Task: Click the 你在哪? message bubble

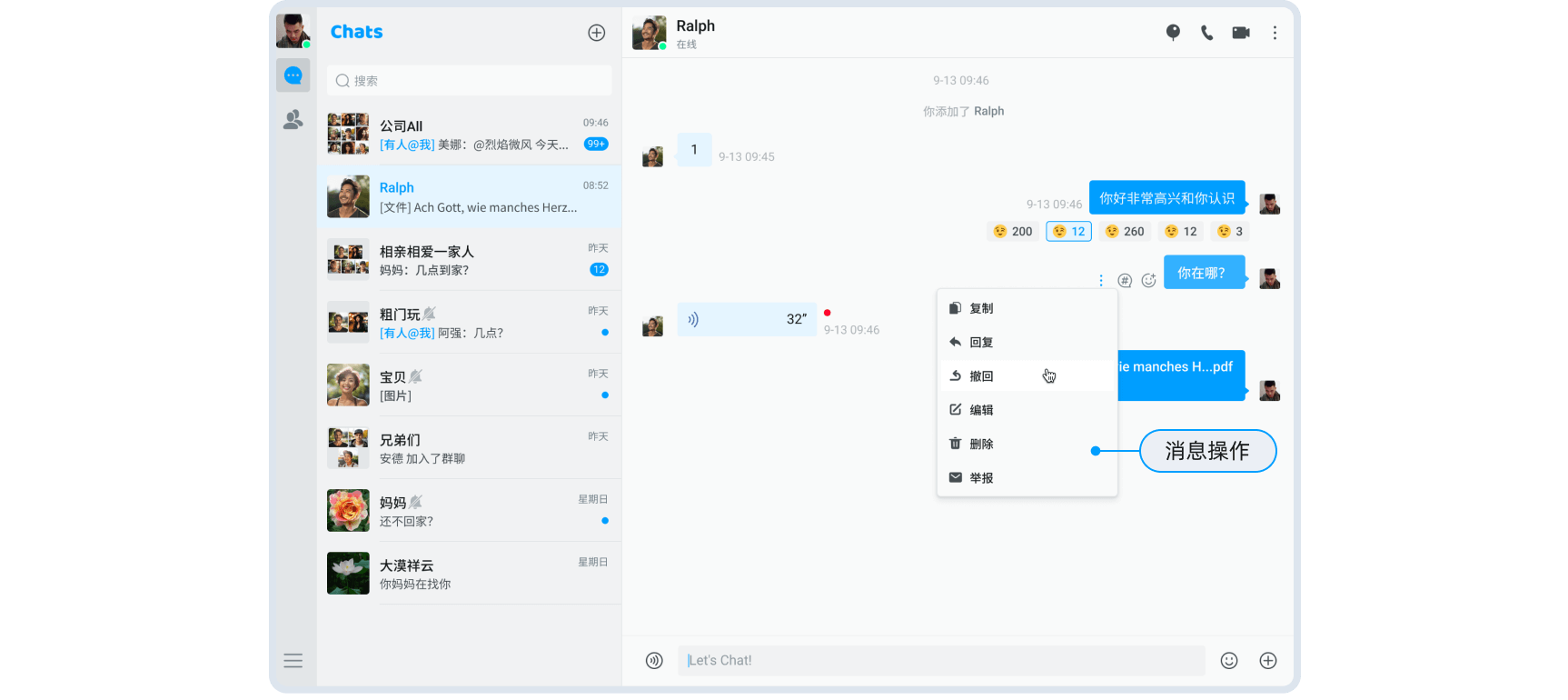Action: point(1204,273)
